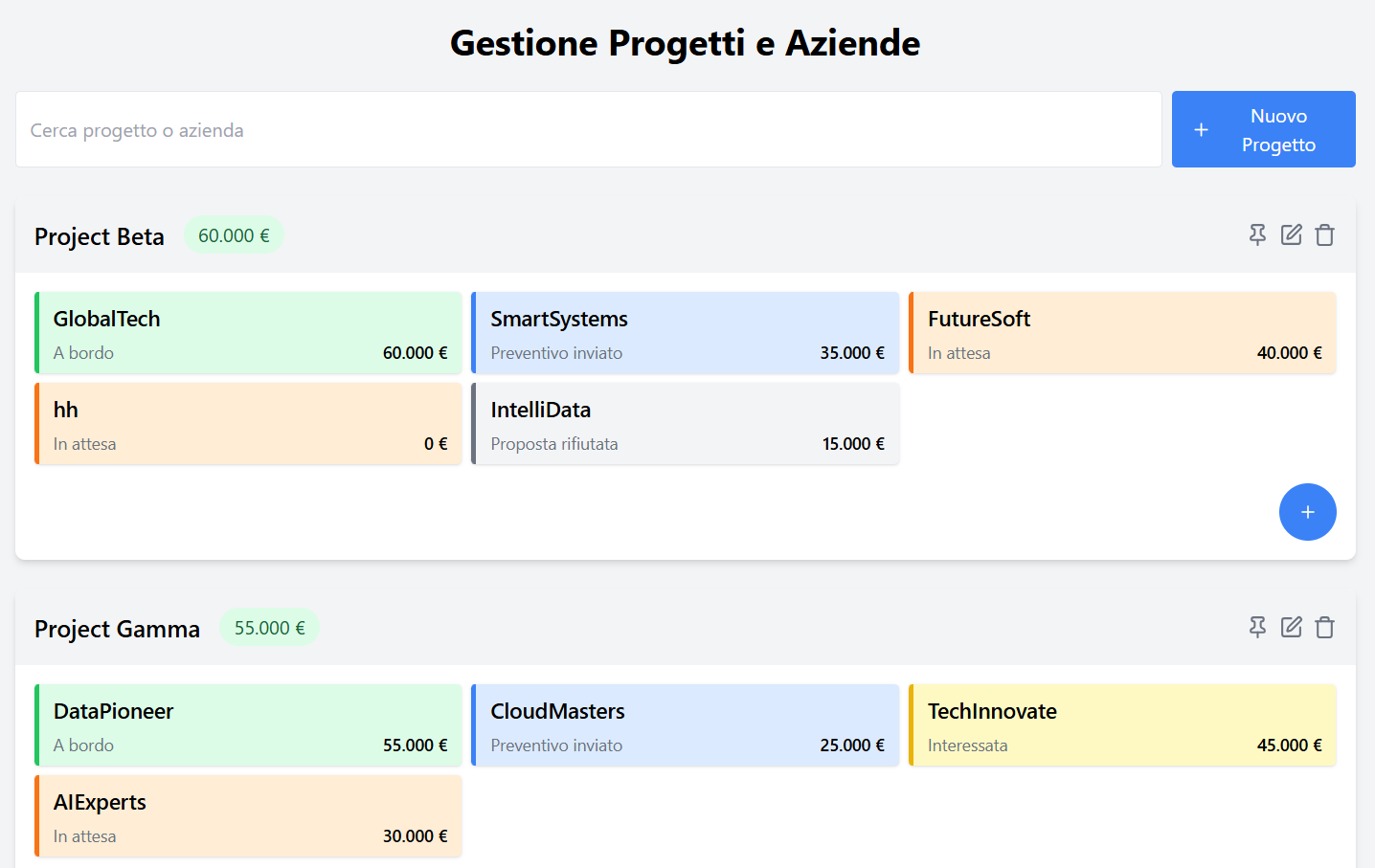
Task: Click the 55.000 € total badge on Project Gamma
Action: 269,628
